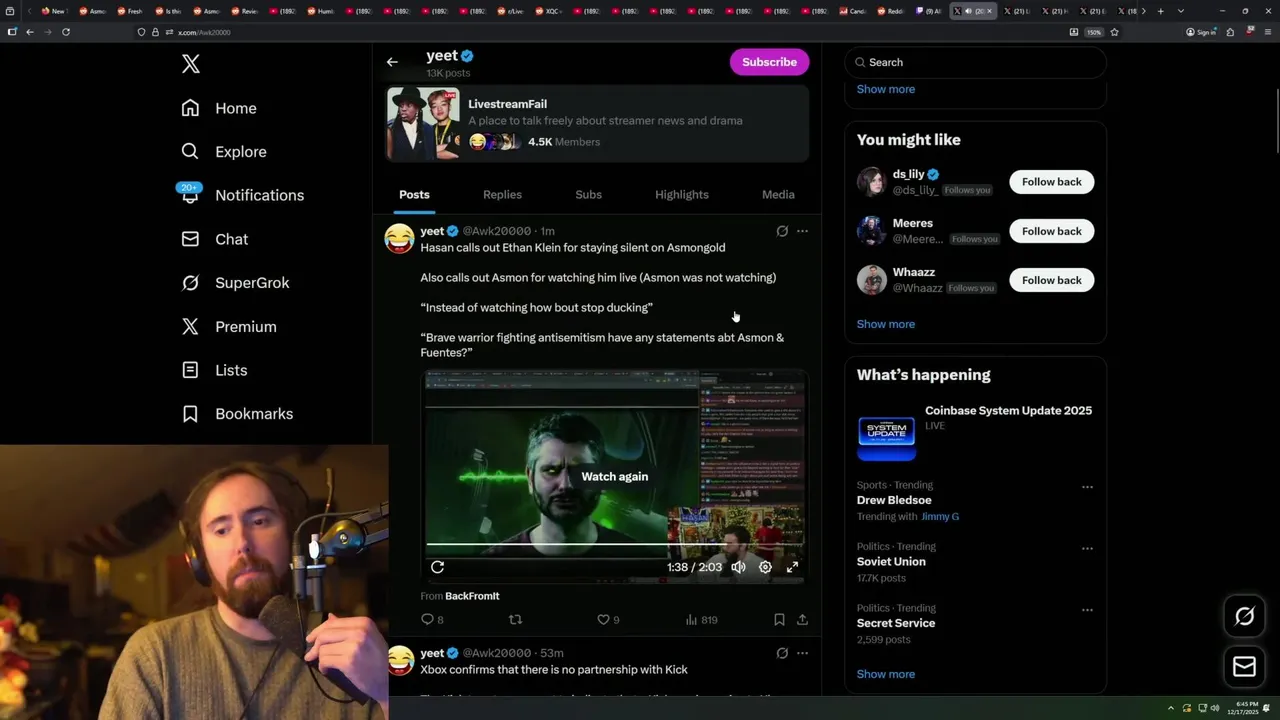
Task: Follow back ds_lily
Action: 1051,182
